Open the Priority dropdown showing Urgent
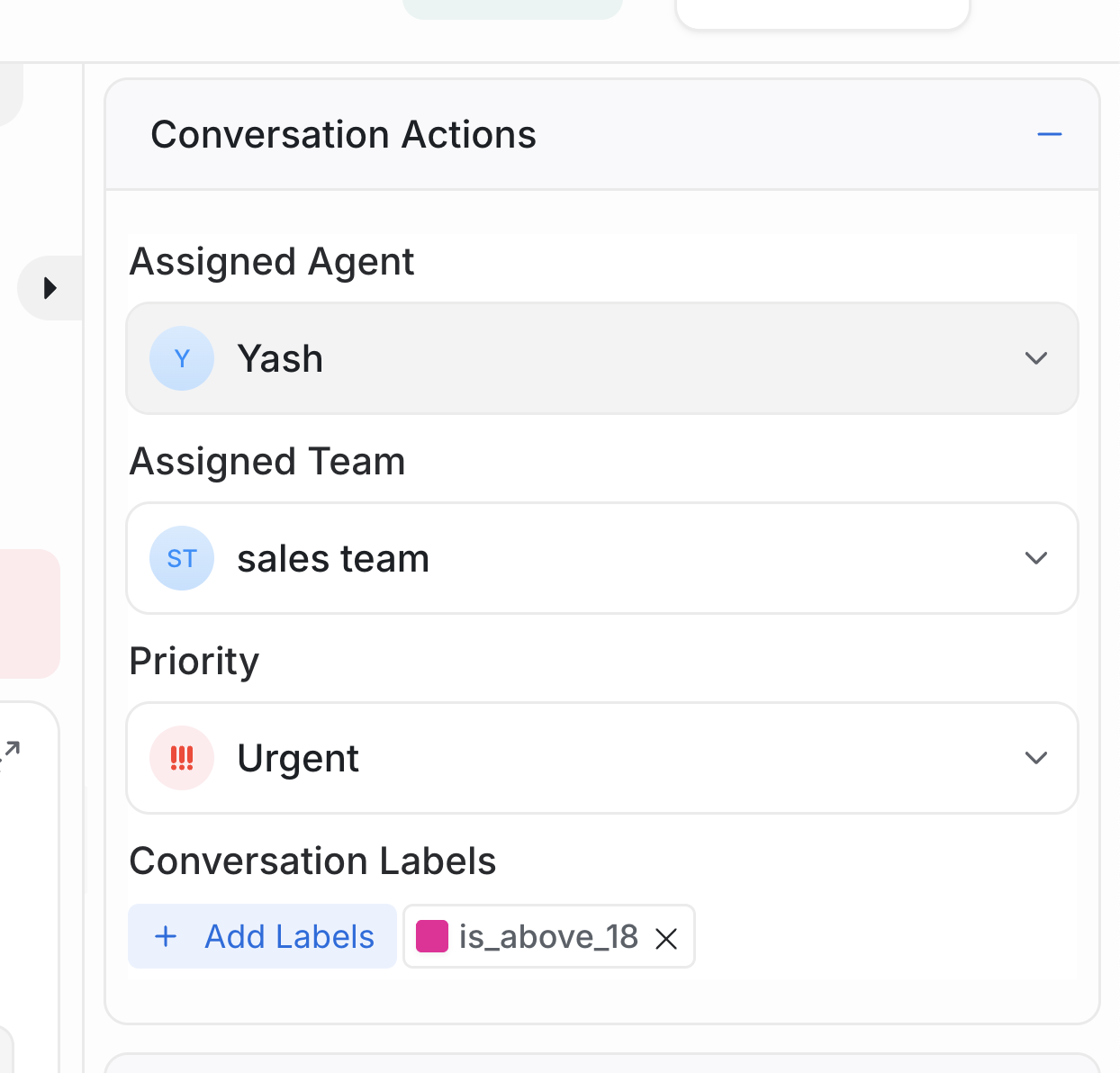 (602, 758)
